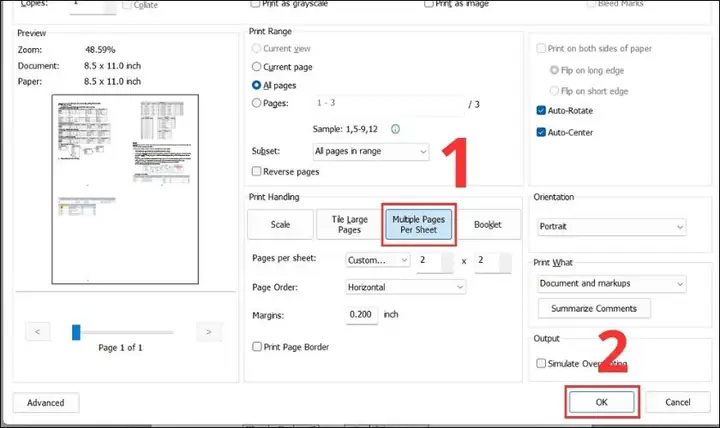Open the Document and markups dropdown
Viewport: 720px width, 428px height.
pyautogui.click(x=612, y=283)
